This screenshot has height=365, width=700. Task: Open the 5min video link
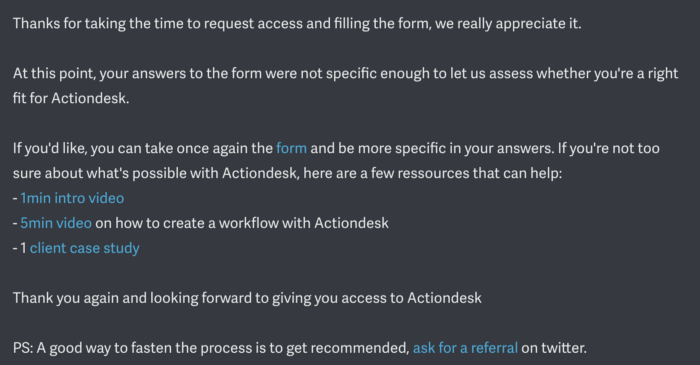click(x=56, y=223)
